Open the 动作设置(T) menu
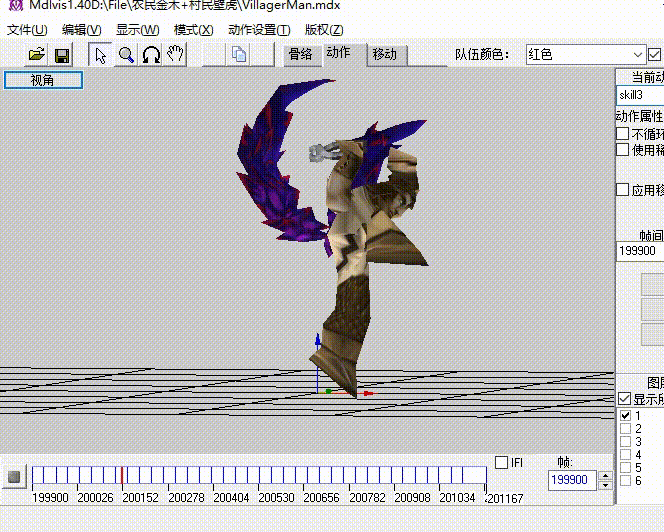The width and height of the screenshot is (664, 532). click(x=259, y=30)
